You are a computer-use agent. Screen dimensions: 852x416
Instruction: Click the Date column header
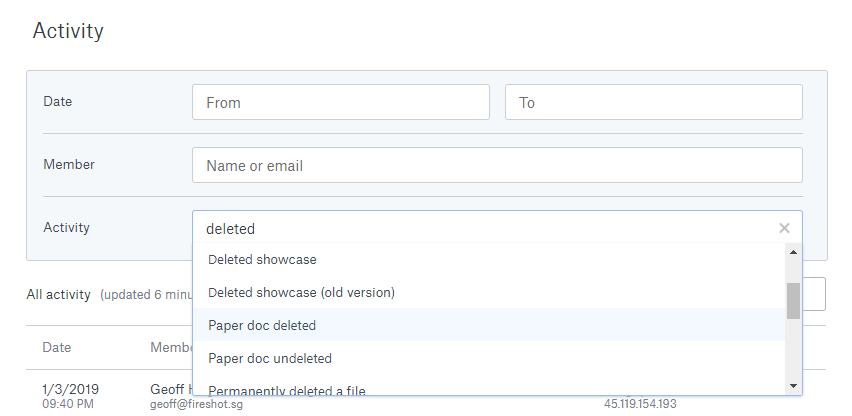(56, 347)
